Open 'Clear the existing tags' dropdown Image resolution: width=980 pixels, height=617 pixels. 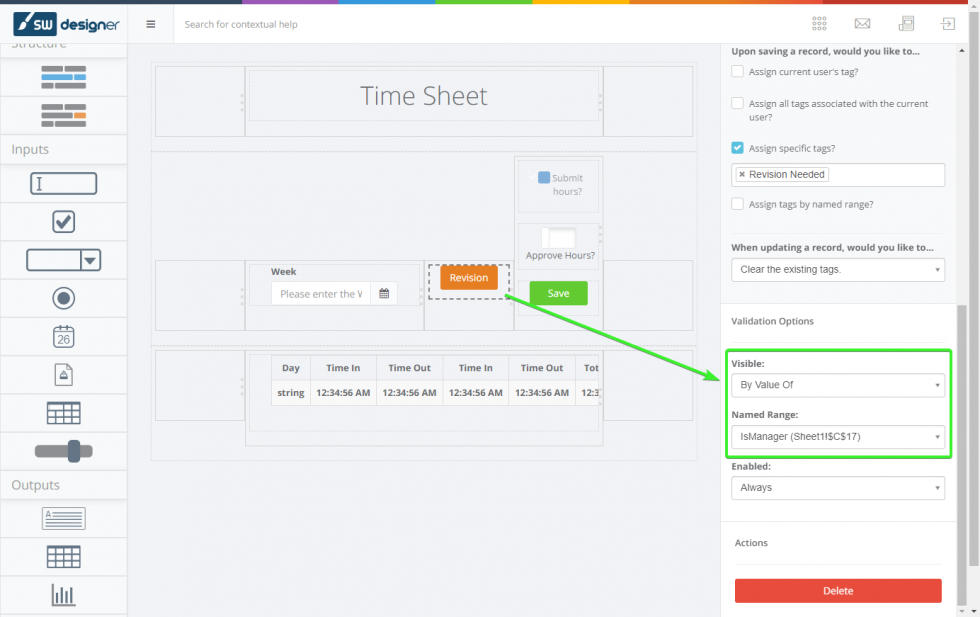point(837,270)
